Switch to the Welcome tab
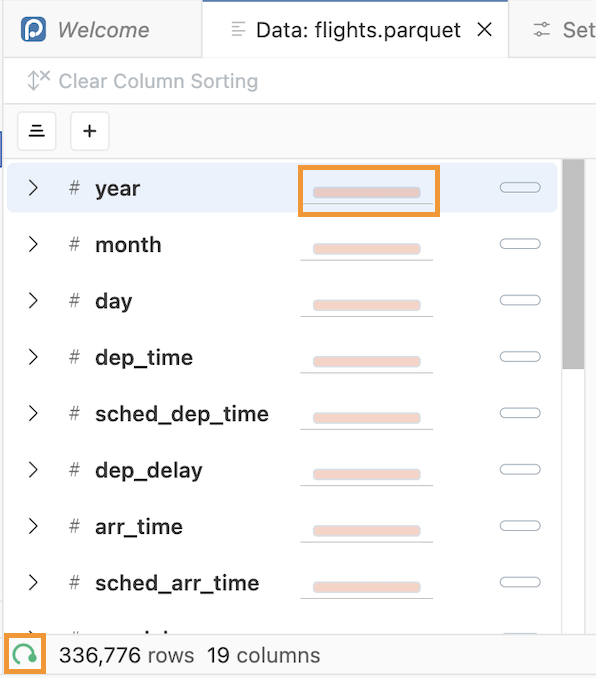 tap(103, 29)
